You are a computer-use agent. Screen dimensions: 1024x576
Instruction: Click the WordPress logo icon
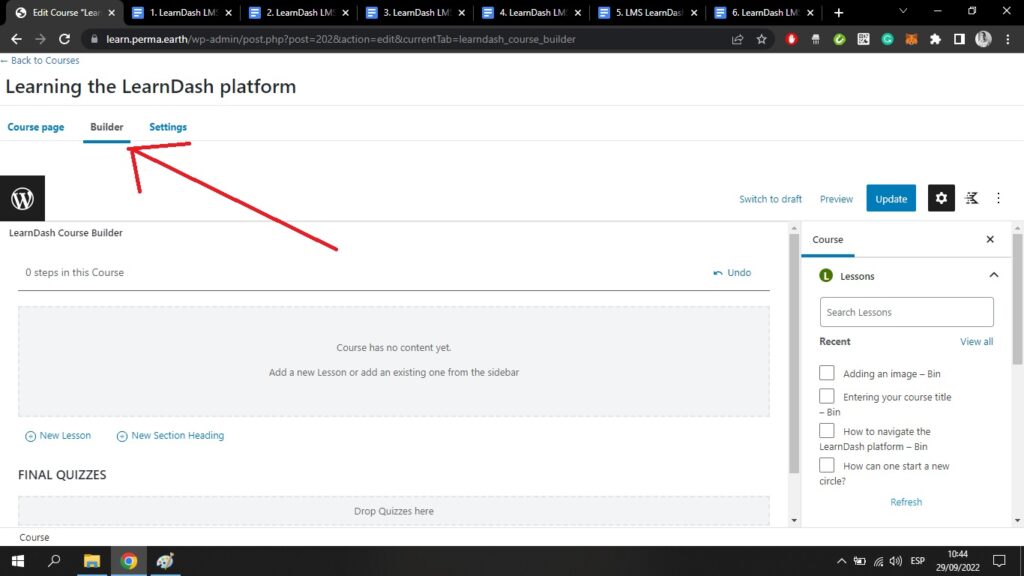22,198
